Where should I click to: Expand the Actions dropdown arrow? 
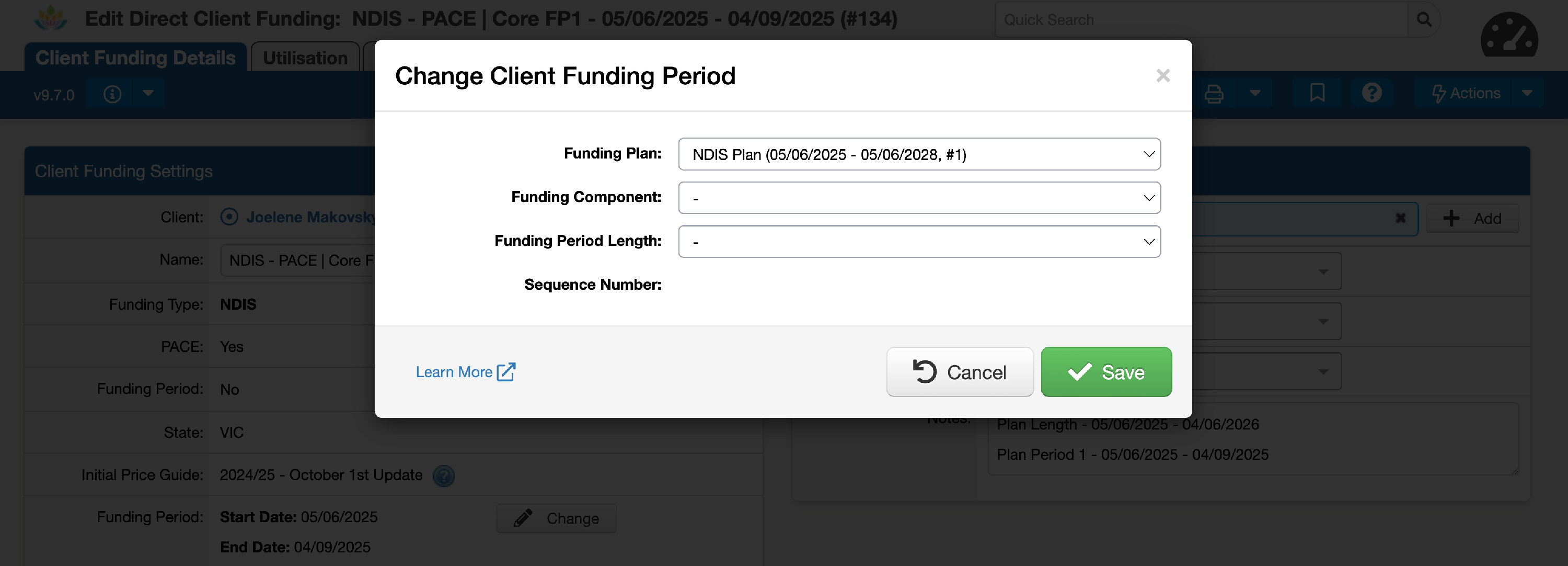pos(1527,93)
